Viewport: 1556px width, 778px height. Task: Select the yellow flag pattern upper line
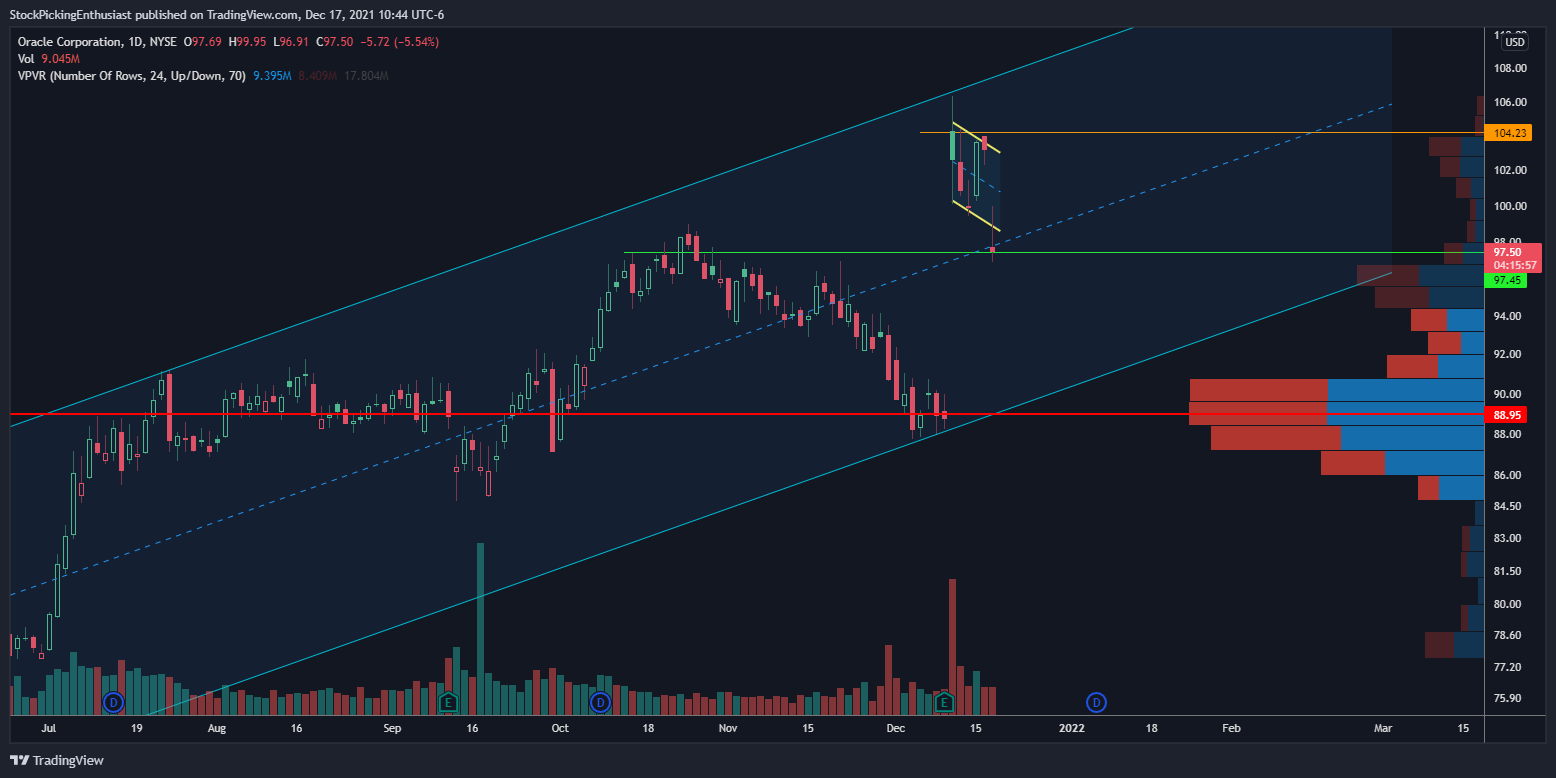click(x=976, y=138)
